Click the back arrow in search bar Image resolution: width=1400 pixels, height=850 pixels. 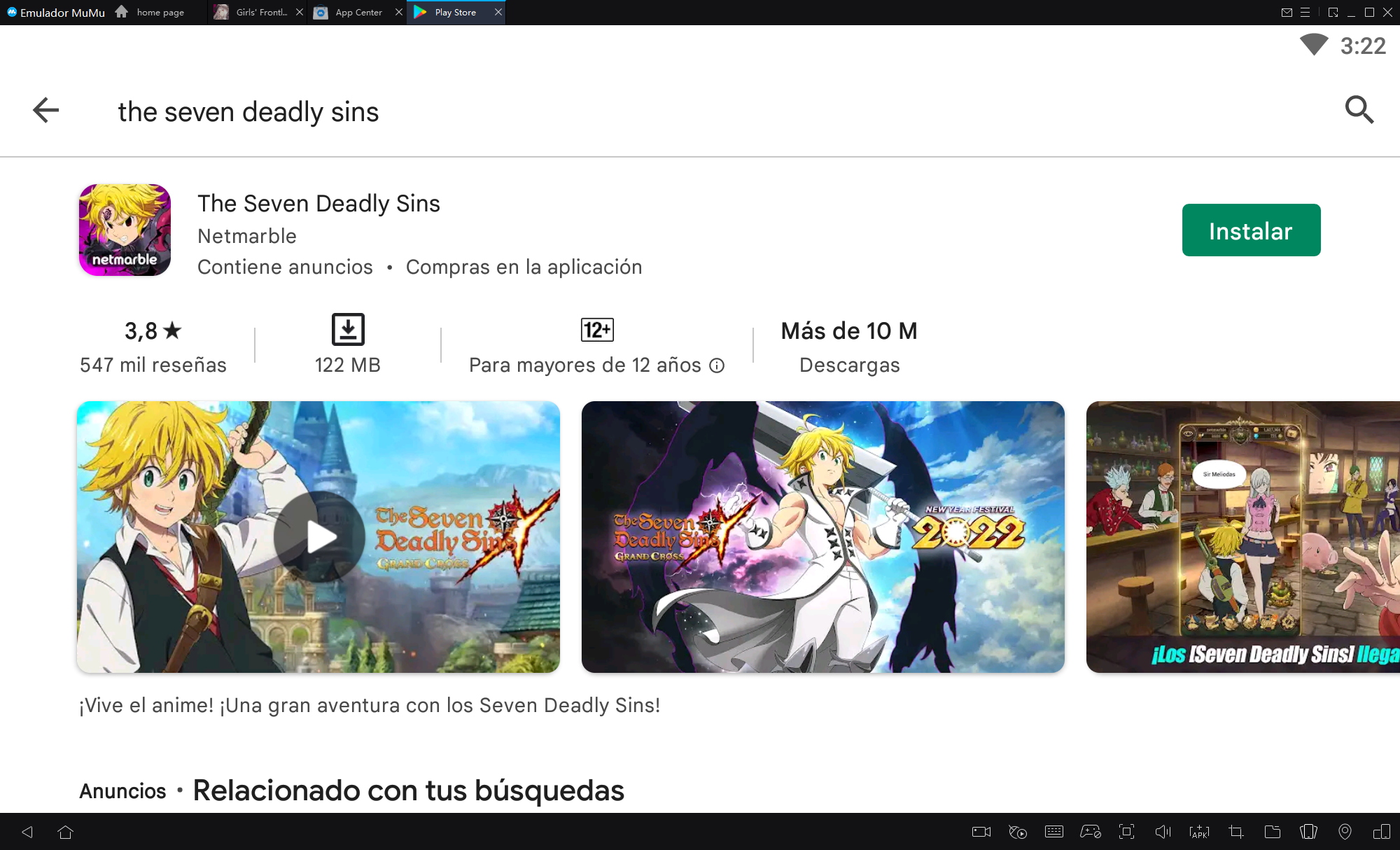pos(46,110)
